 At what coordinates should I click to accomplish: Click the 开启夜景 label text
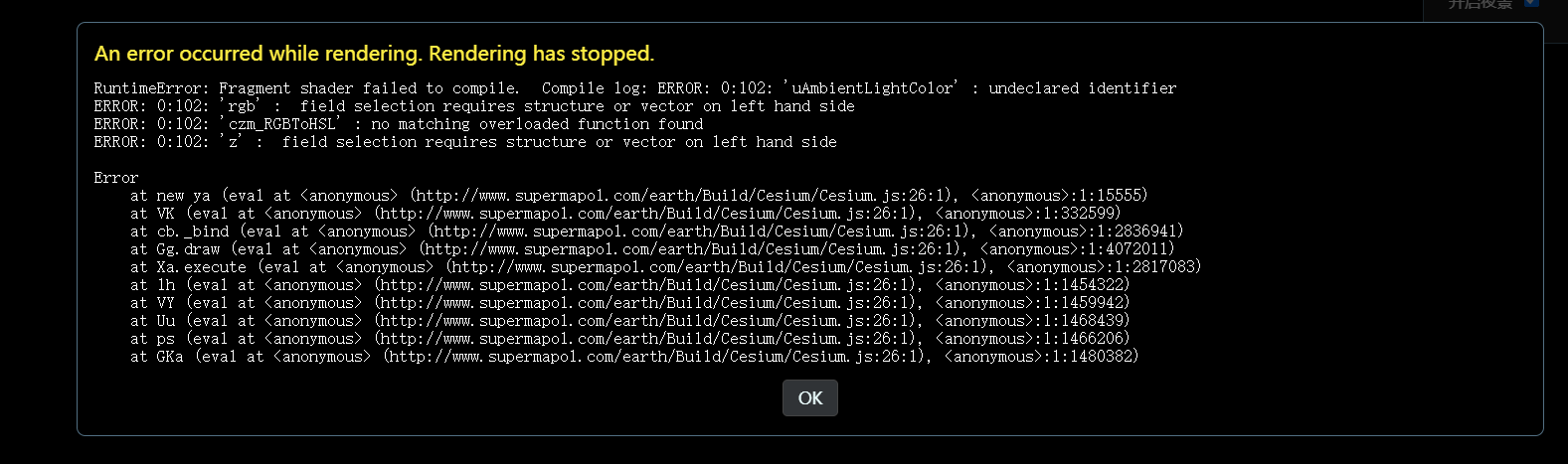click(x=1480, y=4)
